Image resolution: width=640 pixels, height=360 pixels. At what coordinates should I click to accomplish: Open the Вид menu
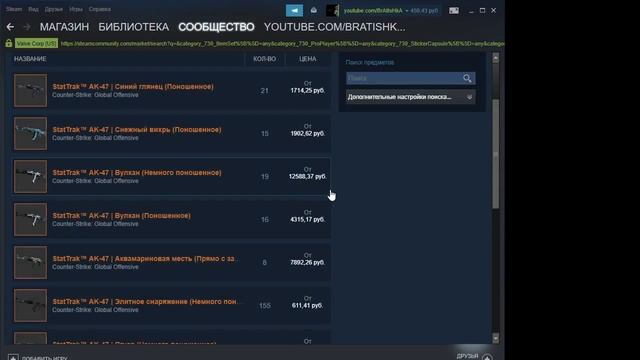(x=33, y=9)
